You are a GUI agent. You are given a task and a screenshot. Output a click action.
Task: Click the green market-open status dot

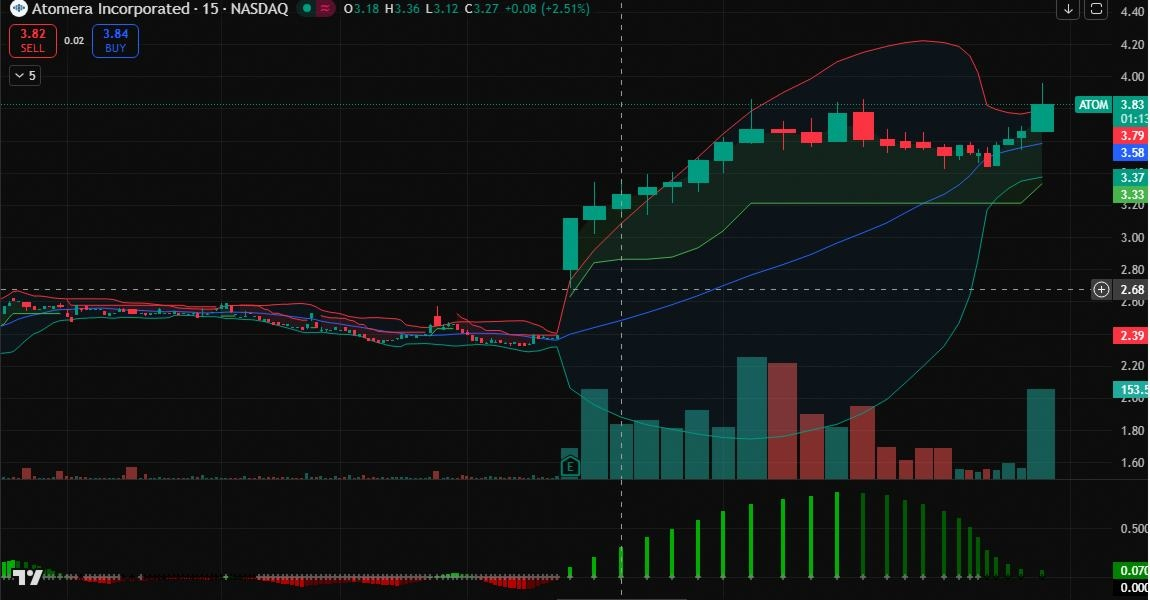[x=307, y=9]
